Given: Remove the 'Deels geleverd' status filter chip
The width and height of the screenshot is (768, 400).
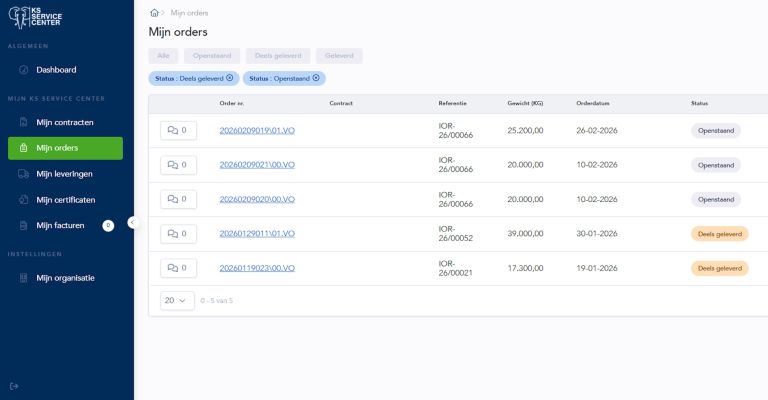Looking at the screenshot, I should [x=230, y=78].
